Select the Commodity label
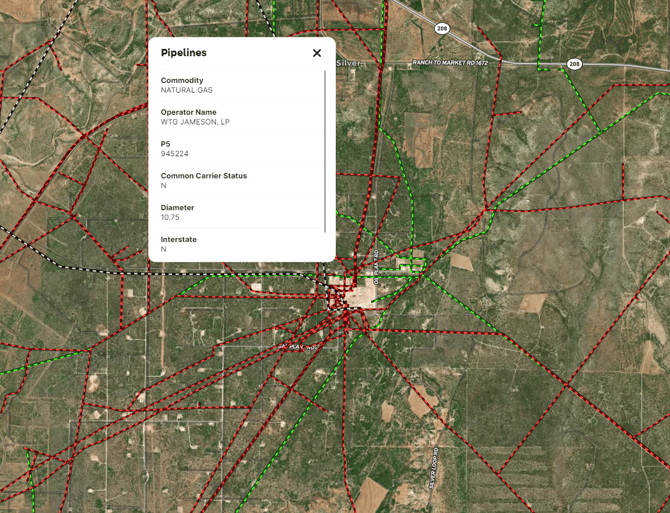This screenshot has height=513, width=670. pos(182,80)
